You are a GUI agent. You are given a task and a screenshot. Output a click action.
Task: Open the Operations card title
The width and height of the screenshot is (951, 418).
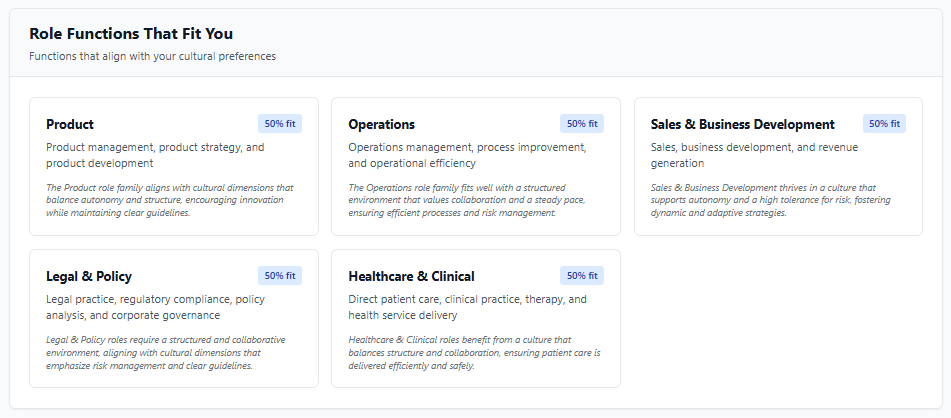click(381, 124)
